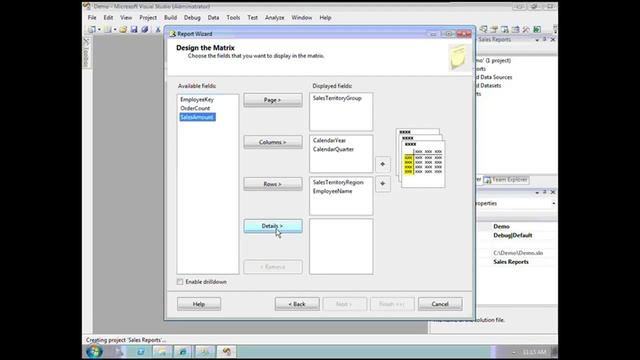Enable drilldown checkbox
The width and height of the screenshot is (640, 360).
(x=180, y=282)
